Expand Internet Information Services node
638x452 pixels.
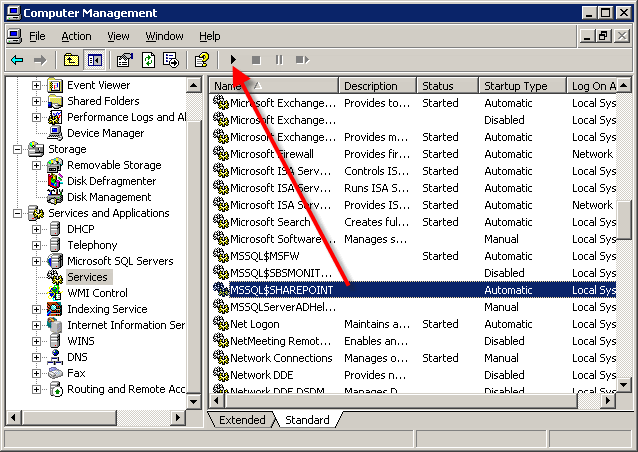(36, 325)
